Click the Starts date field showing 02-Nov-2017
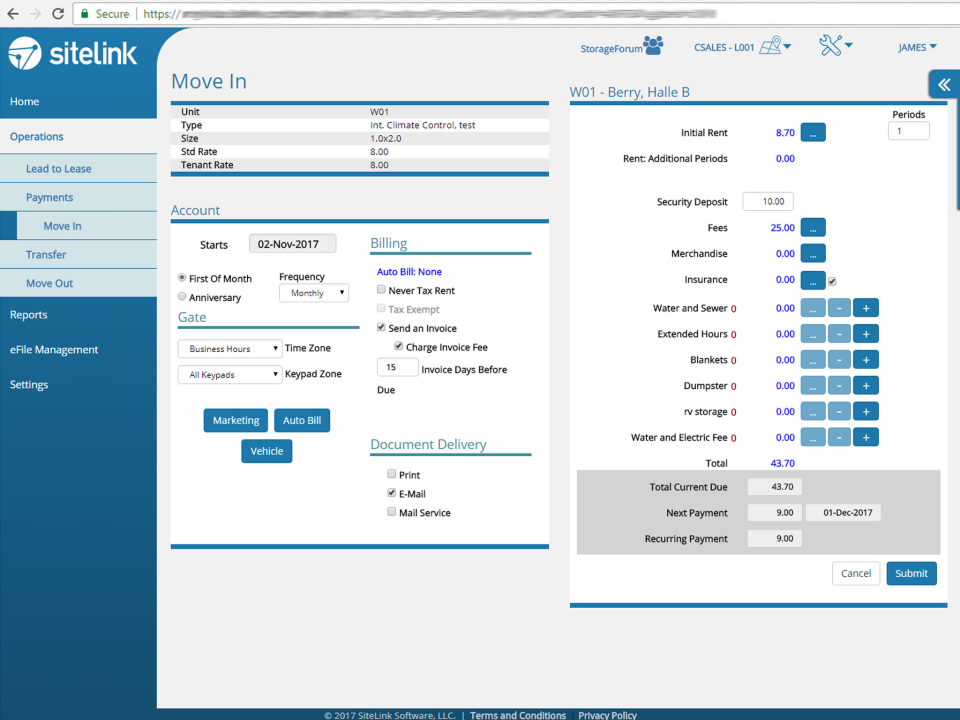The width and height of the screenshot is (960, 720). (292, 243)
